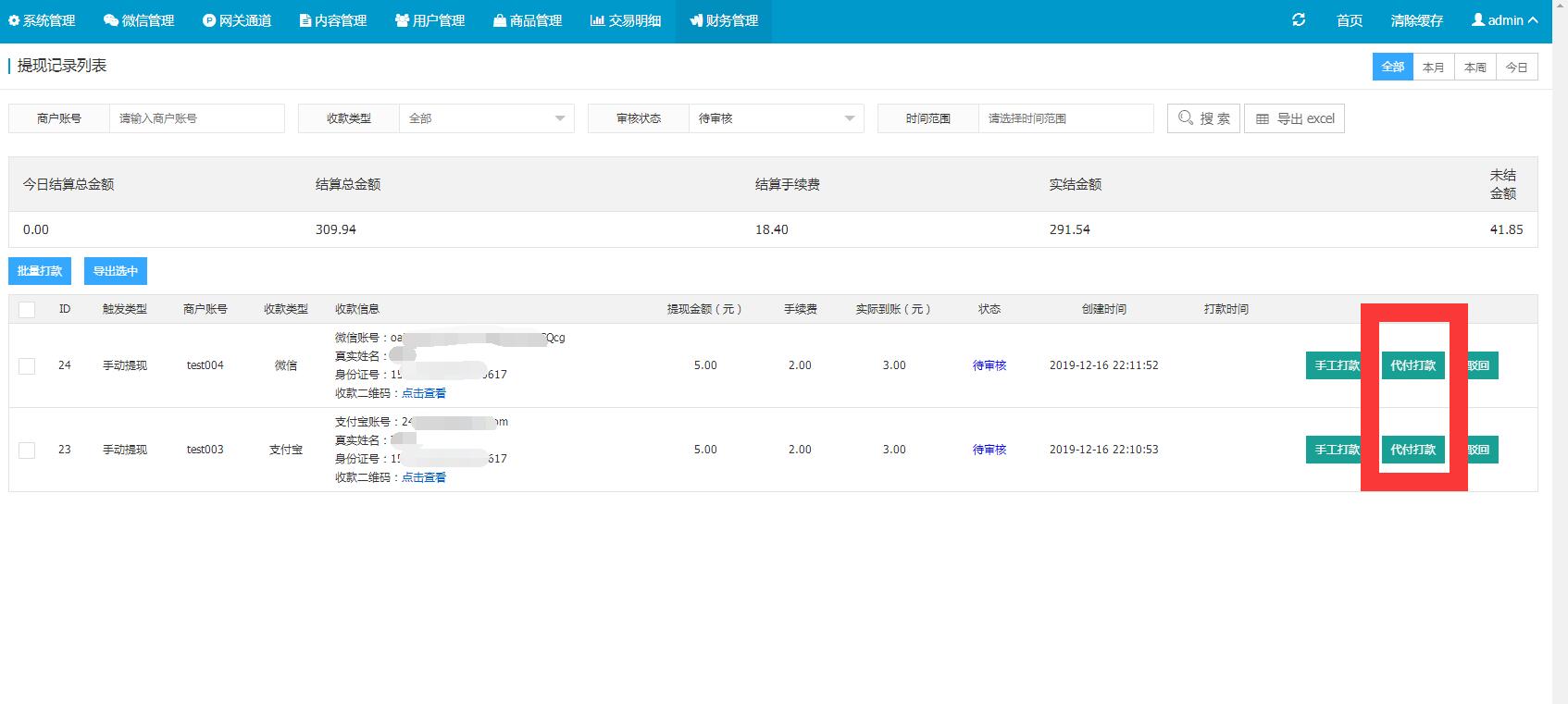The image size is (1568, 704).
Task: Select the 今日 time filter tab
Action: click(1517, 67)
